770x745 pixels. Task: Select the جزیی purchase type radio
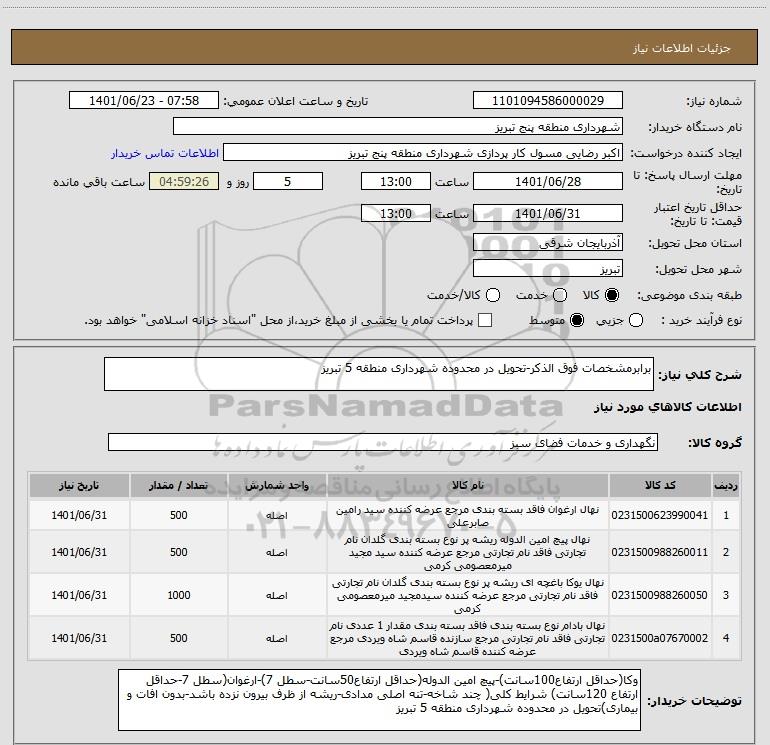tap(635, 320)
